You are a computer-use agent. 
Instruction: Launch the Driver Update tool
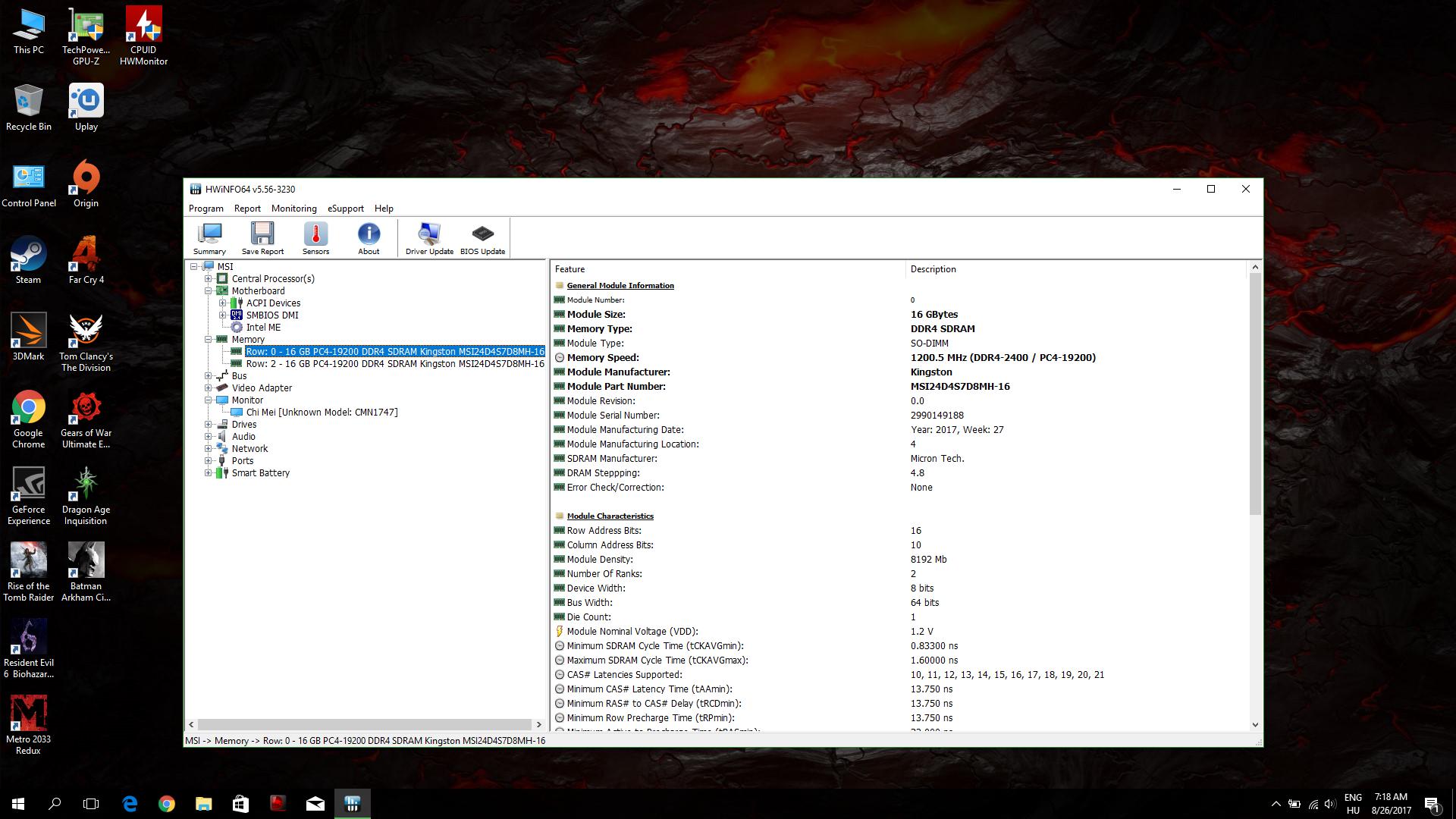click(x=429, y=239)
